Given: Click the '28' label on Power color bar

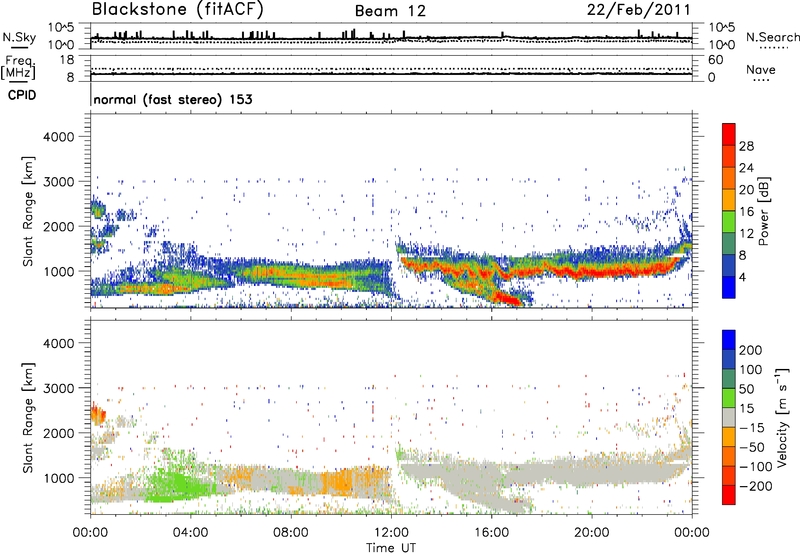Looking at the screenshot, I should (x=746, y=146).
